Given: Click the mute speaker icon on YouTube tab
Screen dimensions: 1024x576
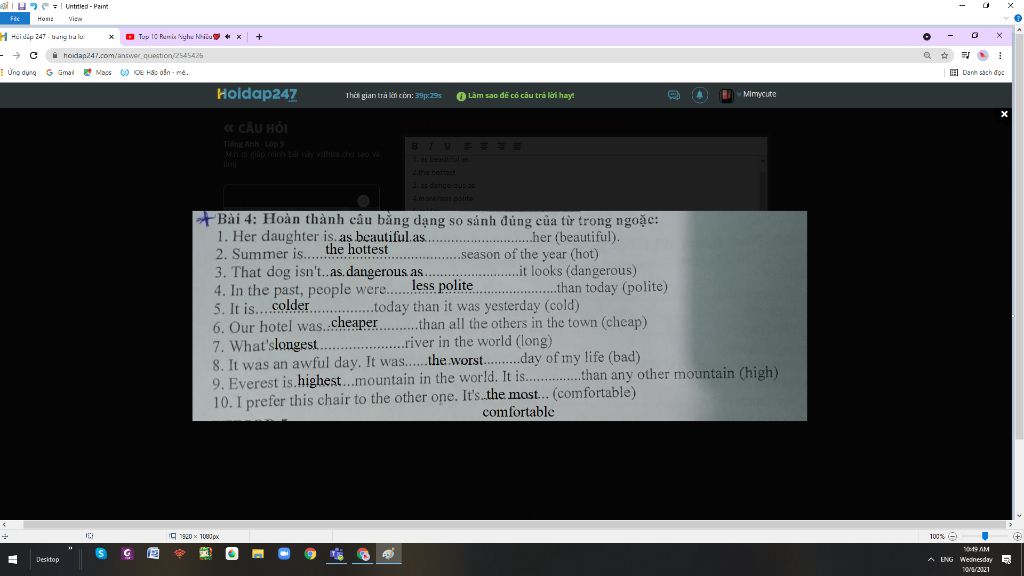Looking at the screenshot, I should pos(227,37).
